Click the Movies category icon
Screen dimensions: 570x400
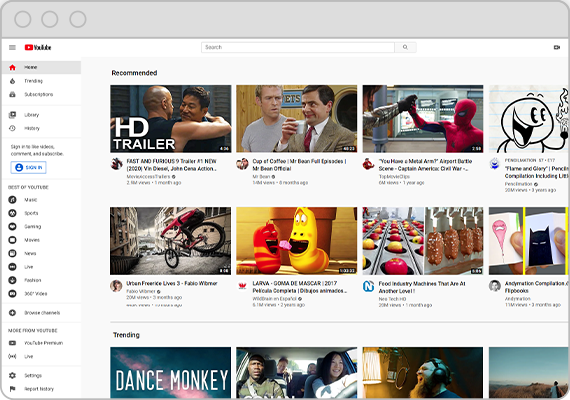coord(12,240)
